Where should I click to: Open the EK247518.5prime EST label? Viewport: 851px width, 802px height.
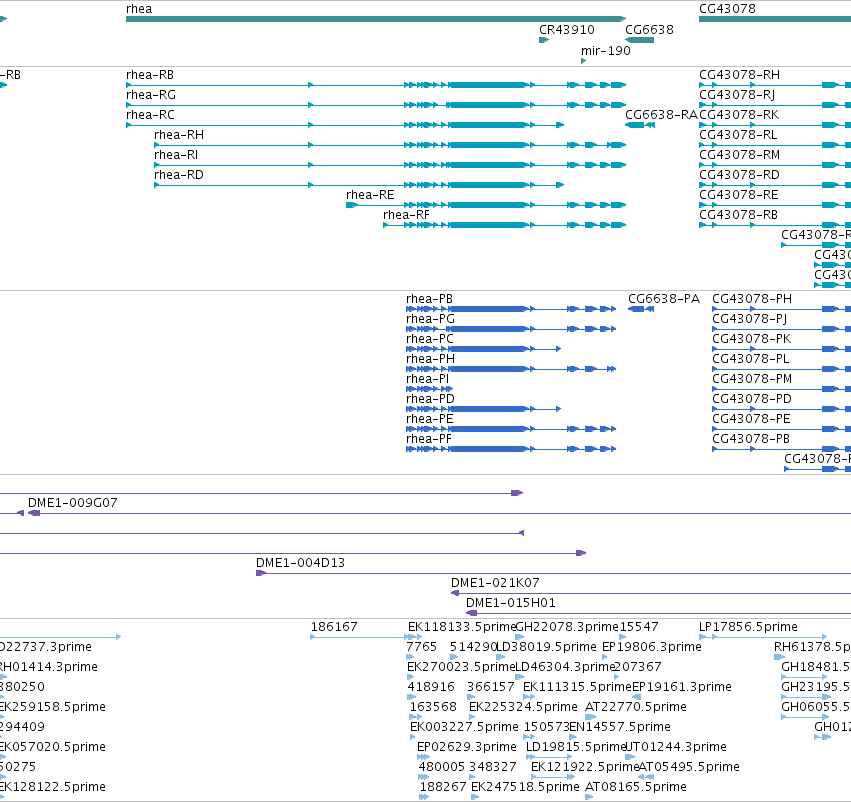tap(525, 787)
